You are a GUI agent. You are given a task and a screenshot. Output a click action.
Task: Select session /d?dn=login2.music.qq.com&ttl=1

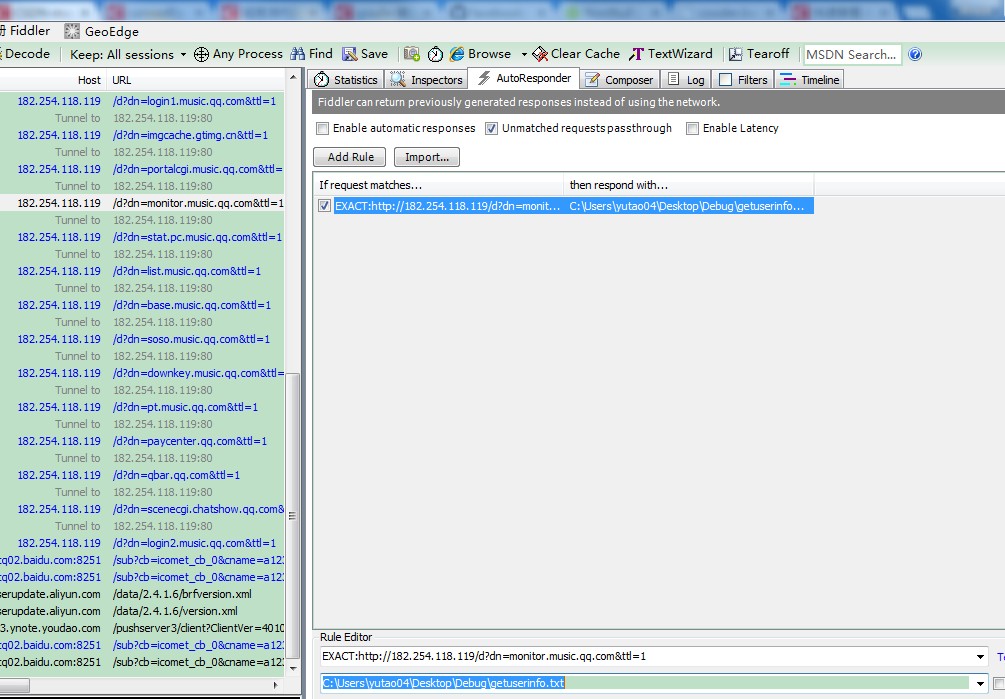point(142,543)
